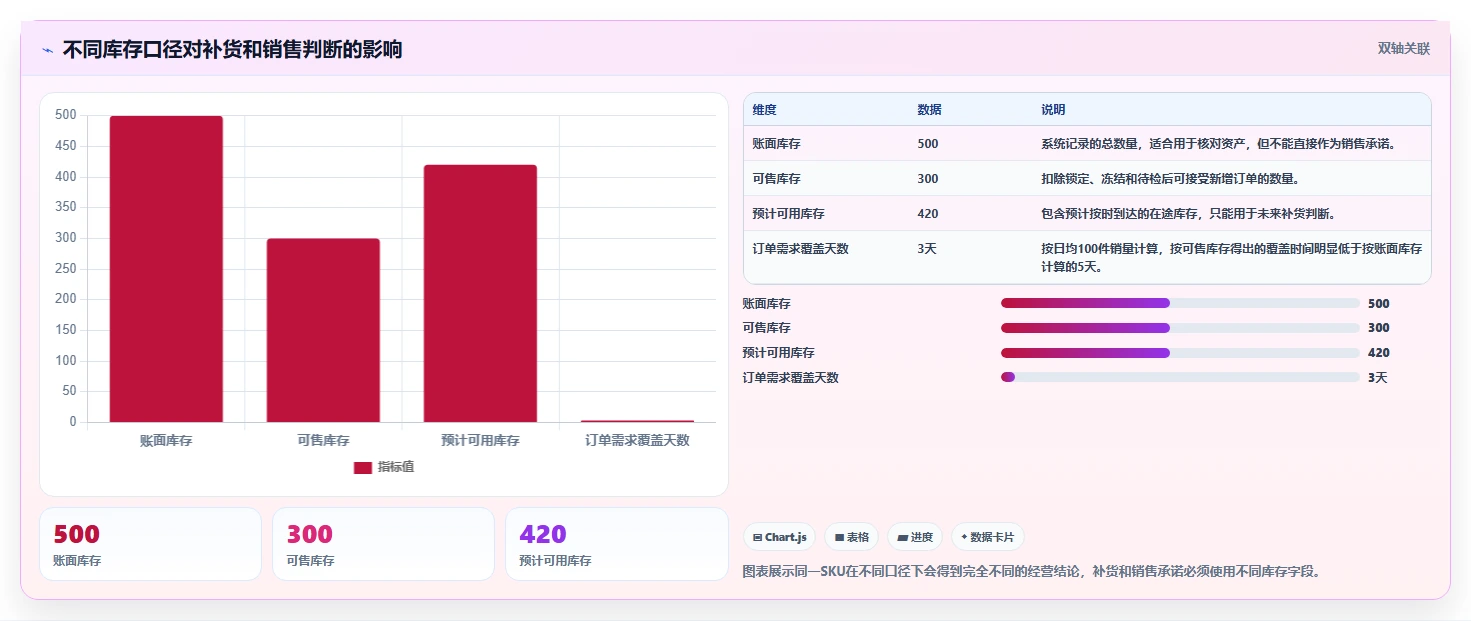Click the table value 3天

click(927, 249)
